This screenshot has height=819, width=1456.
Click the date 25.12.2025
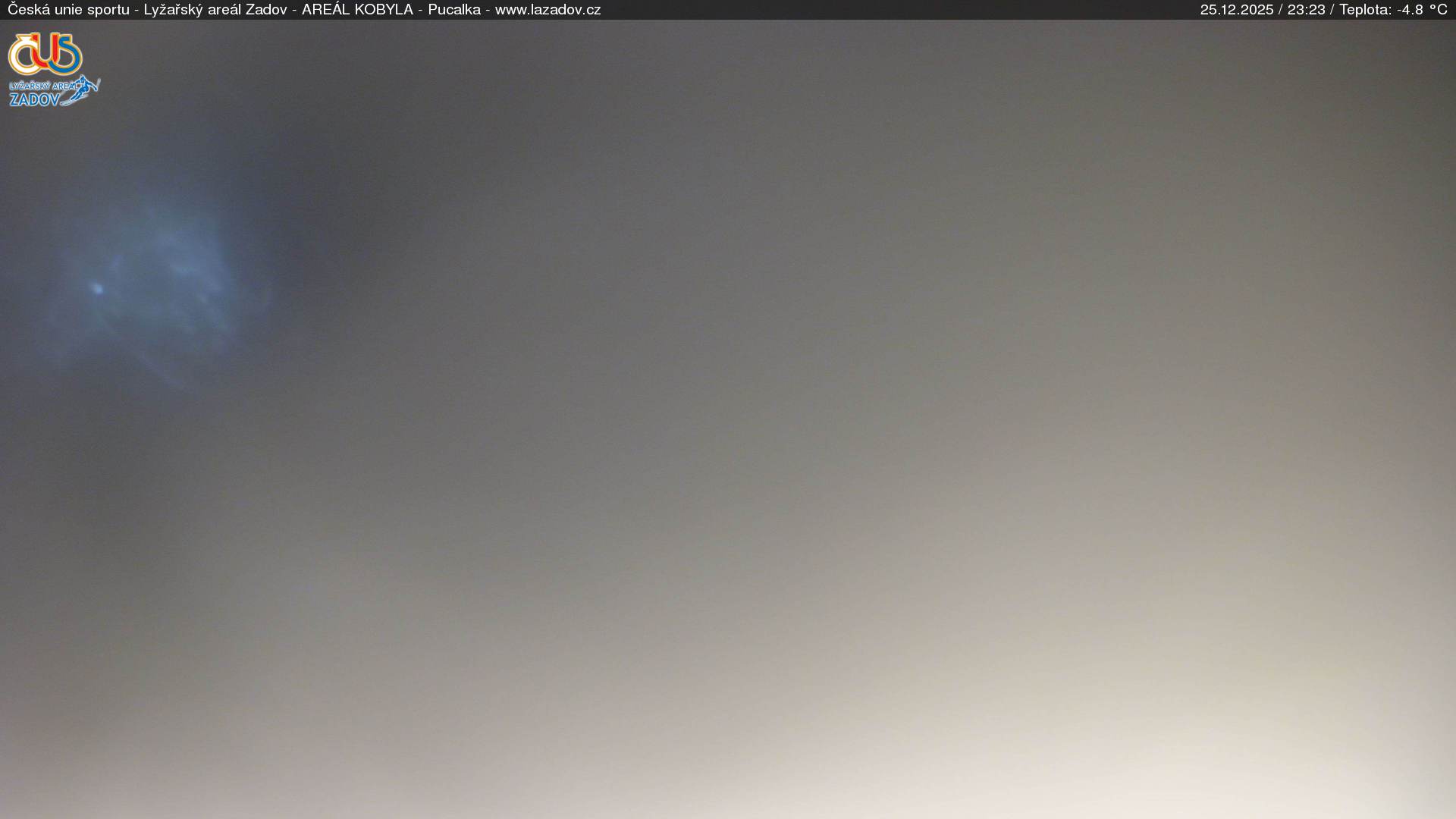(x=1236, y=10)
